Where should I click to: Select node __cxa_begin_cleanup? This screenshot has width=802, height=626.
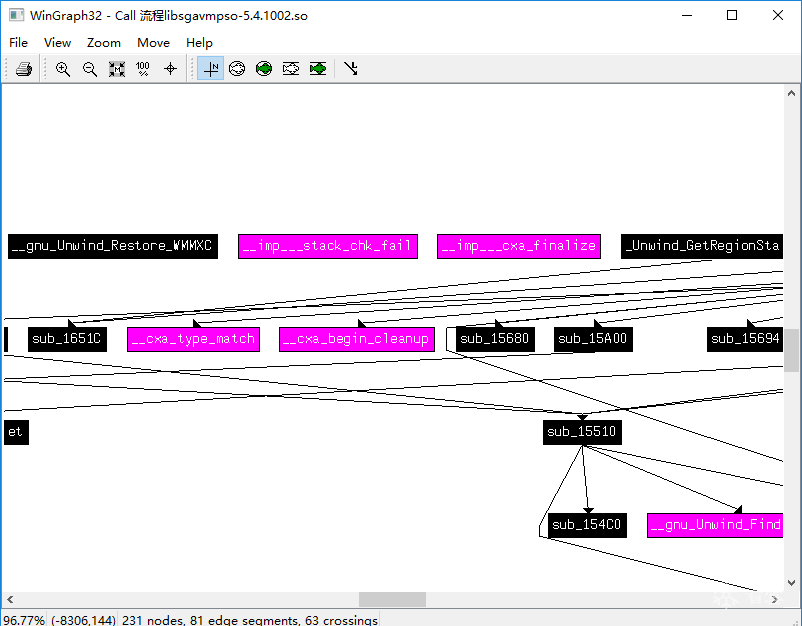tap(357, 339)
